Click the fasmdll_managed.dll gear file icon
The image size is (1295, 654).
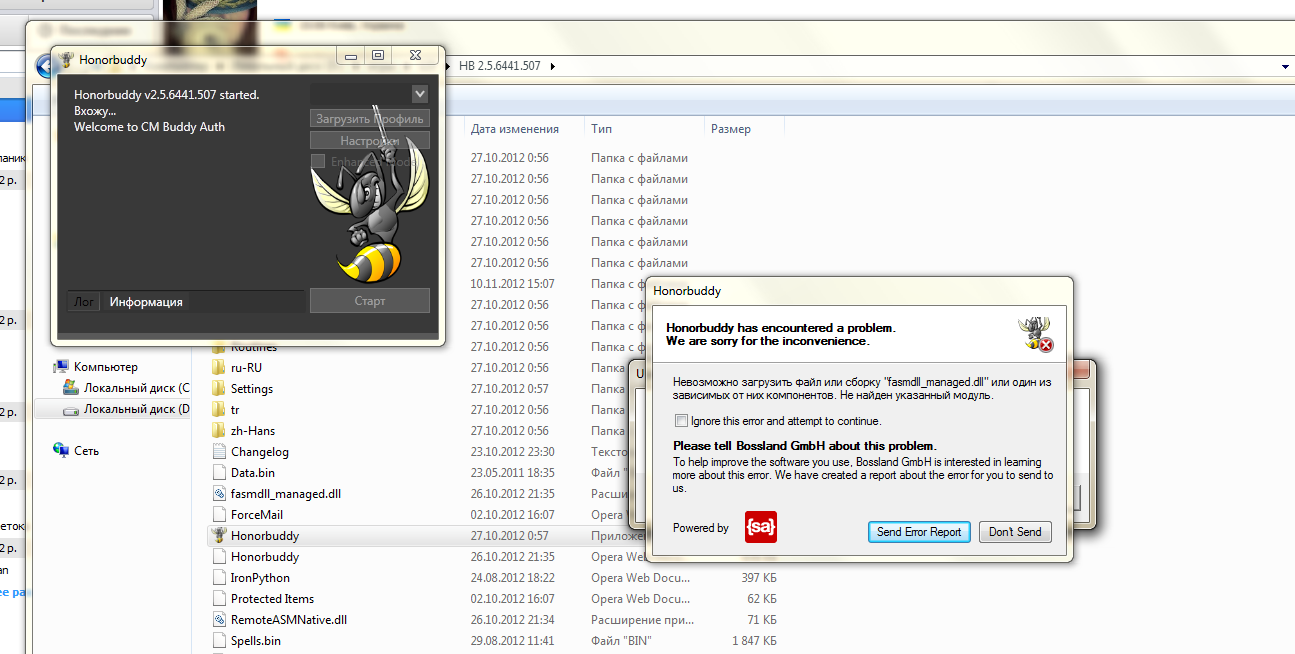(220, 493)
